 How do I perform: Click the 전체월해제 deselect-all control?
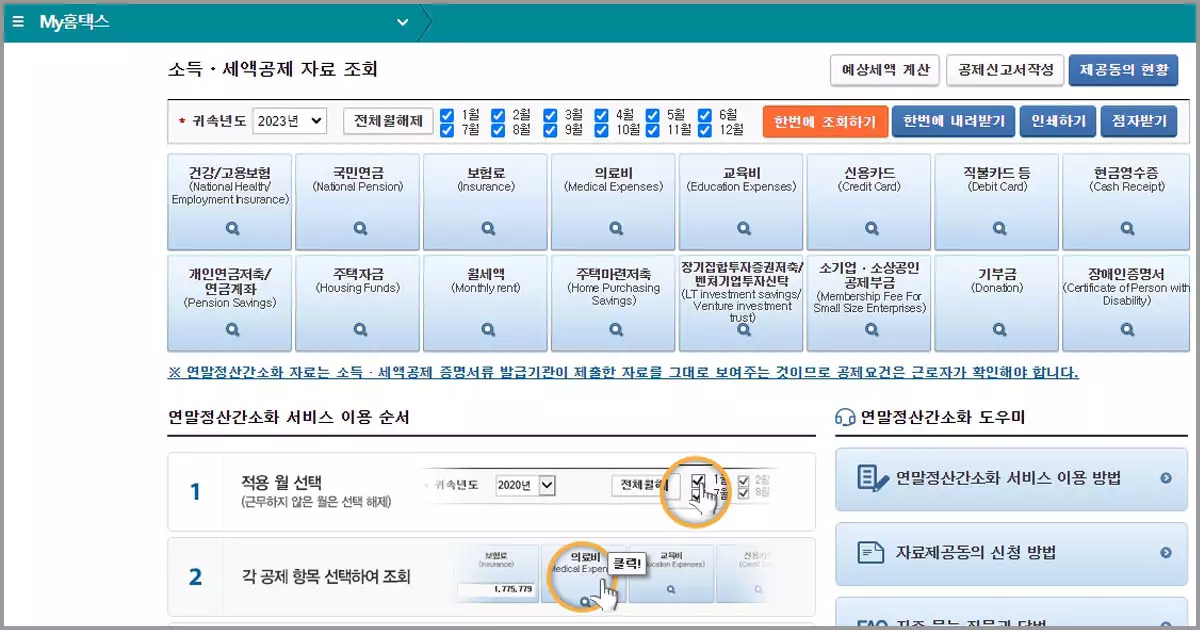tap(387, 120)
